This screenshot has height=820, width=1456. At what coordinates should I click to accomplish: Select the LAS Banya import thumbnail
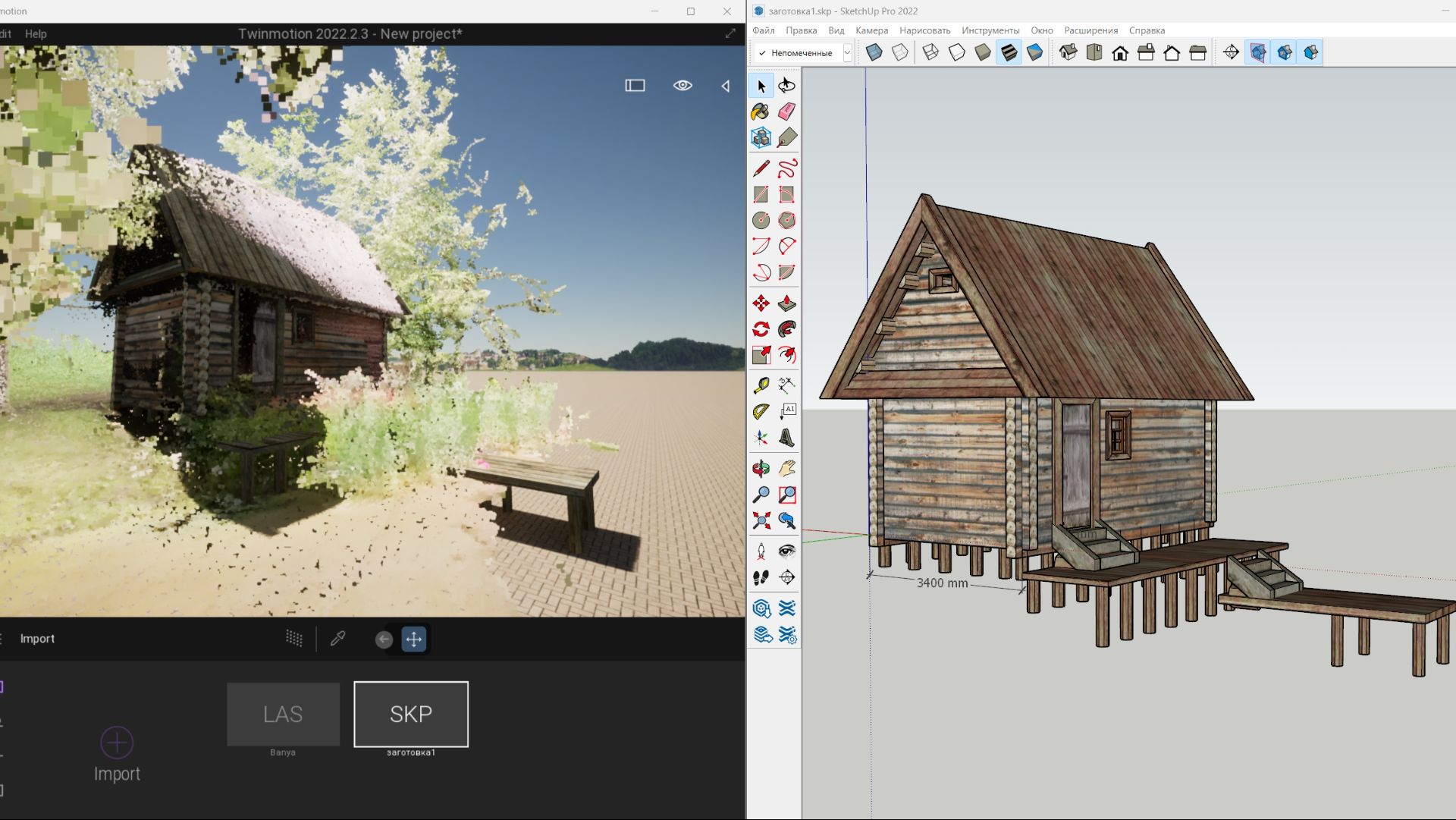(283, 714)
